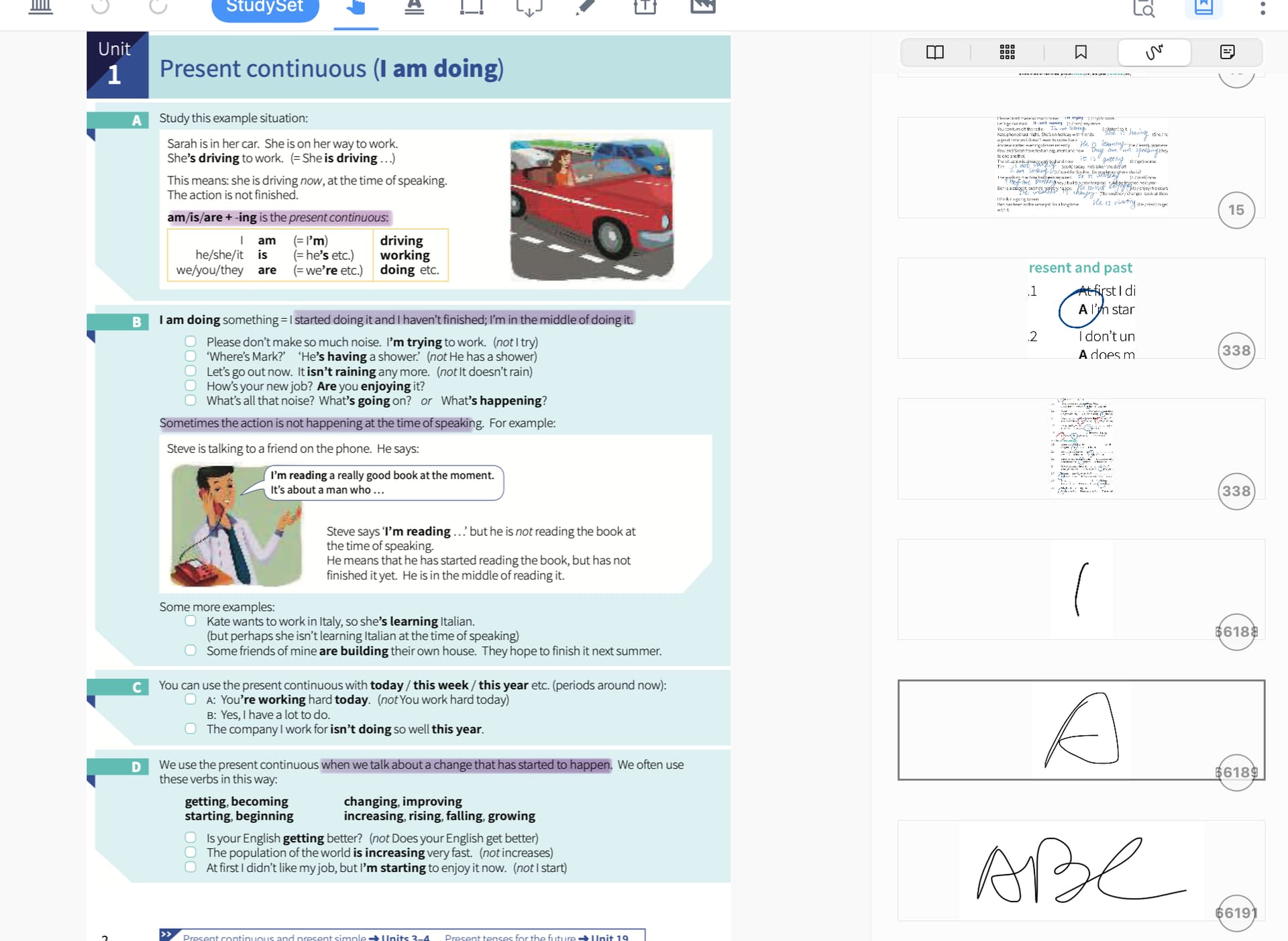Click the page badge numbered 15
This screenshot has width=1288, height=941.
tap(1236, 210)
